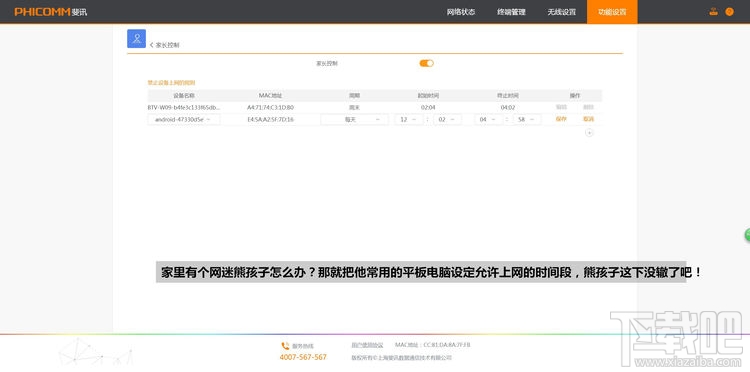
Task: Add a new rule with plus icon
Action: tap(589, 133)
